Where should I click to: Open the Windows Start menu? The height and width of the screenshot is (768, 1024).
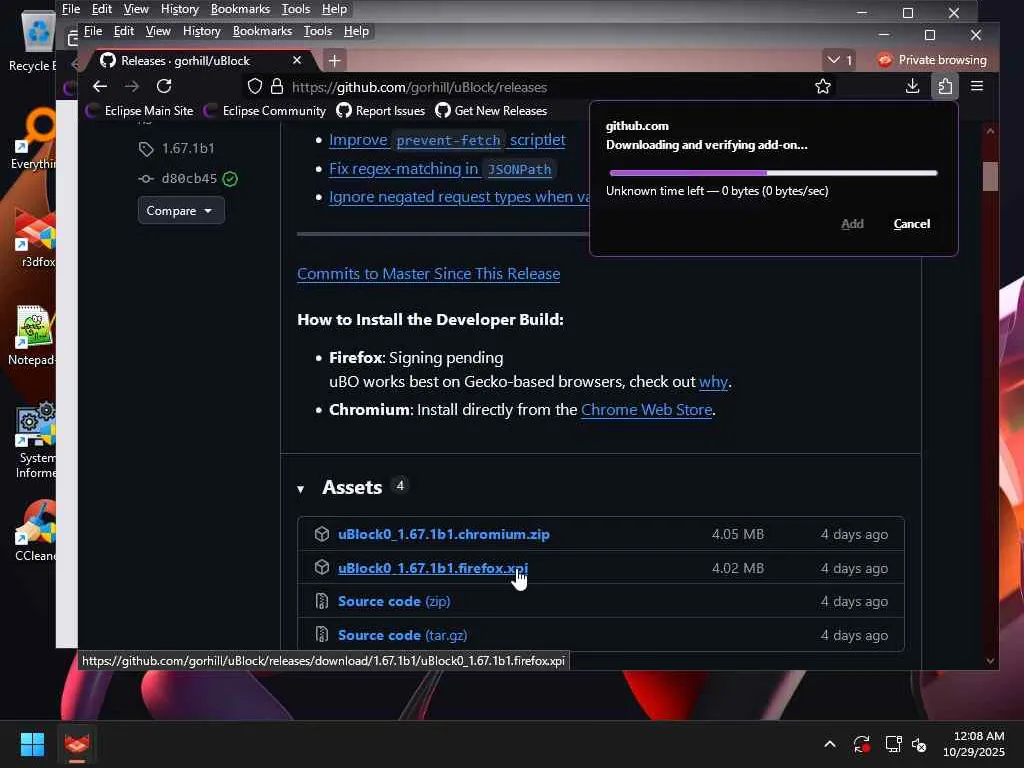coord(32,744)
